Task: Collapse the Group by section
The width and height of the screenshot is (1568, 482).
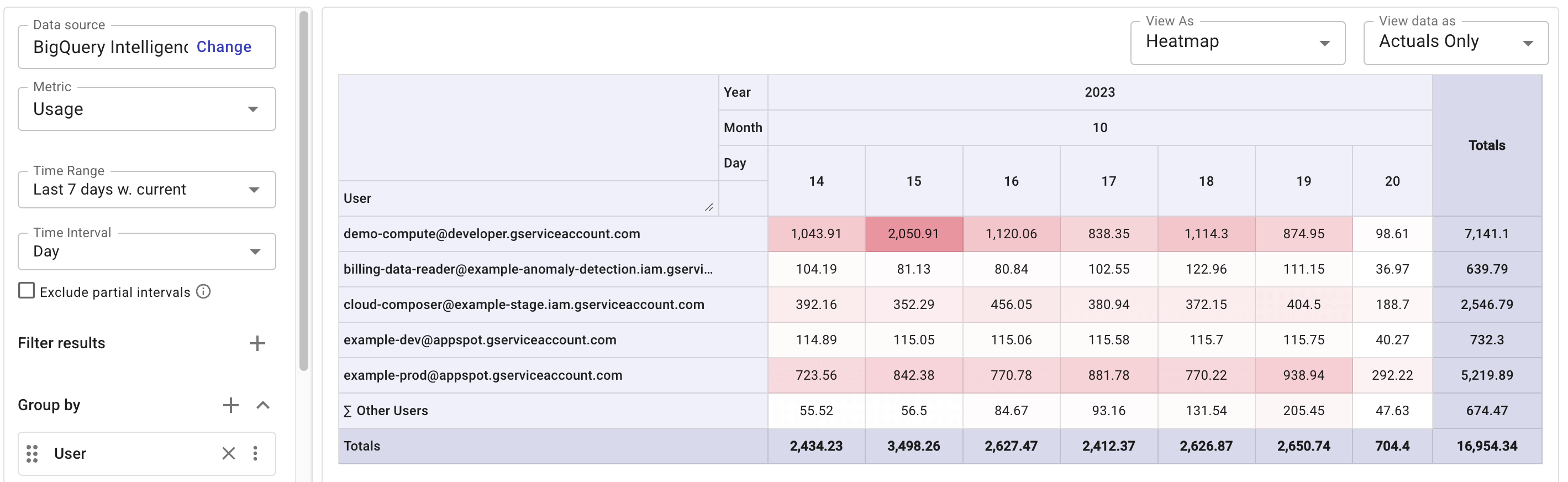Action: click(263, 405)
